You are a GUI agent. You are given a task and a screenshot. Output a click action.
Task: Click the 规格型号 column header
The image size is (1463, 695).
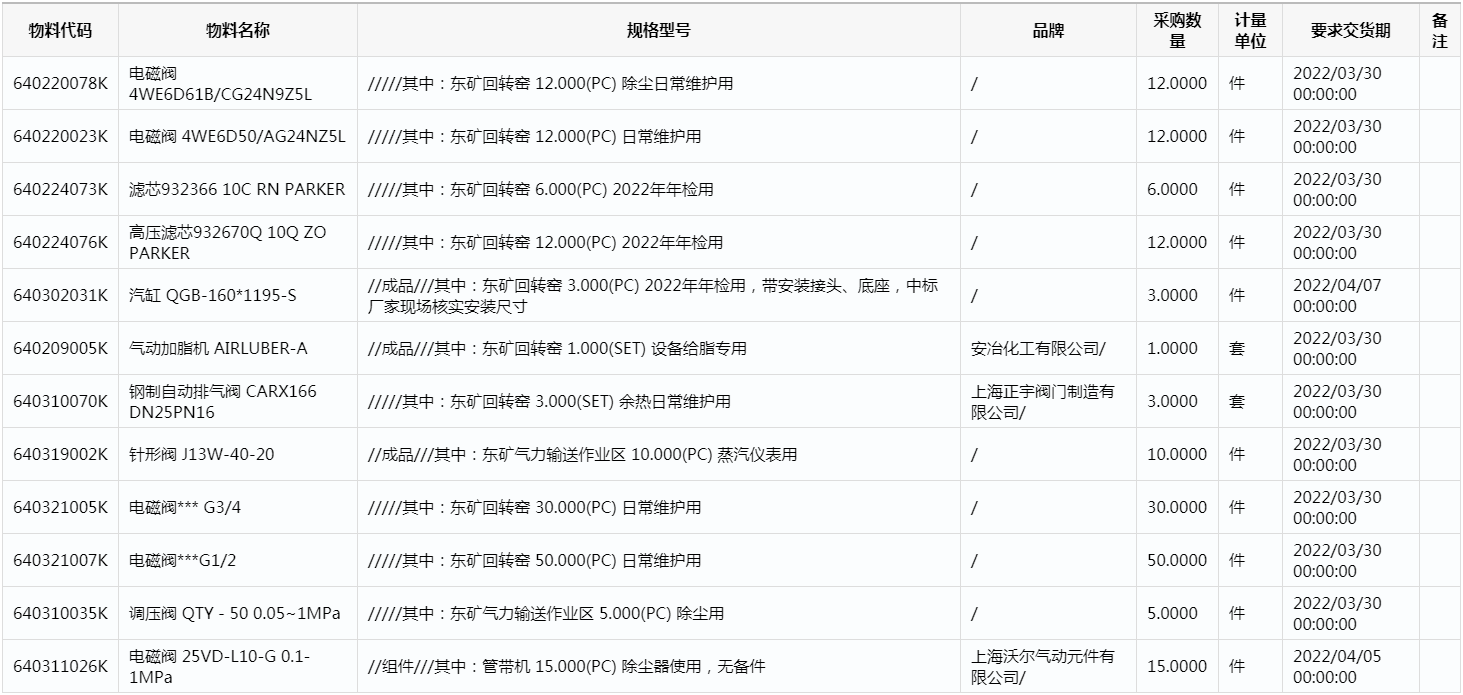tap(658, 31)
